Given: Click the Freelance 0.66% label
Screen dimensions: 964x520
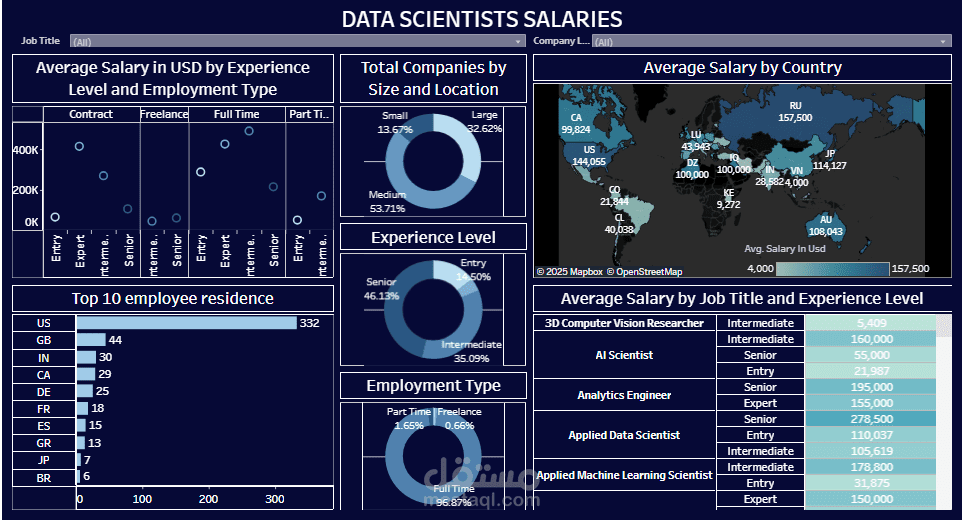Looking at the screenshot, I should tap(459, 419).
